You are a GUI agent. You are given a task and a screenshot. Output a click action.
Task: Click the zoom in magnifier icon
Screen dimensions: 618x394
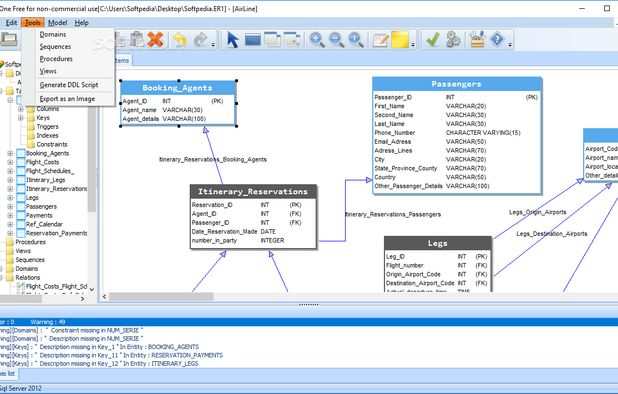coord(317,40)
